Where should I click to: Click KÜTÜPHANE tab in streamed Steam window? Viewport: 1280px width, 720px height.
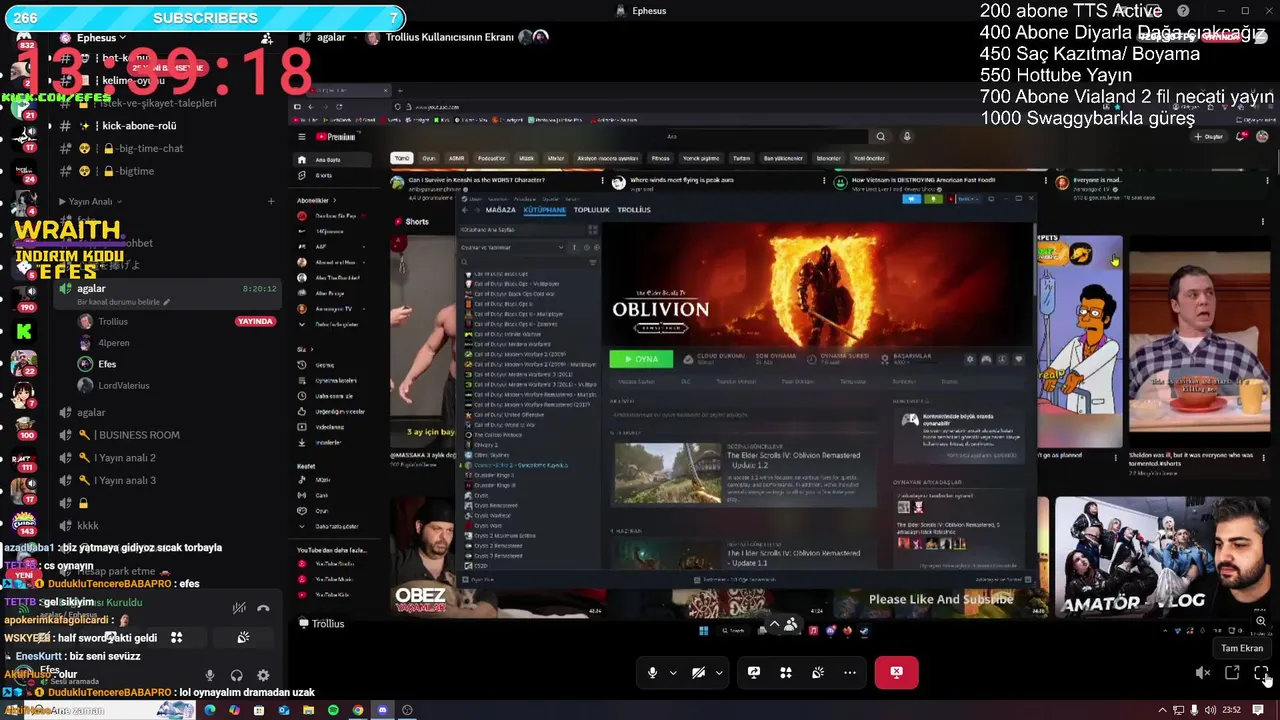coord(545,210)
